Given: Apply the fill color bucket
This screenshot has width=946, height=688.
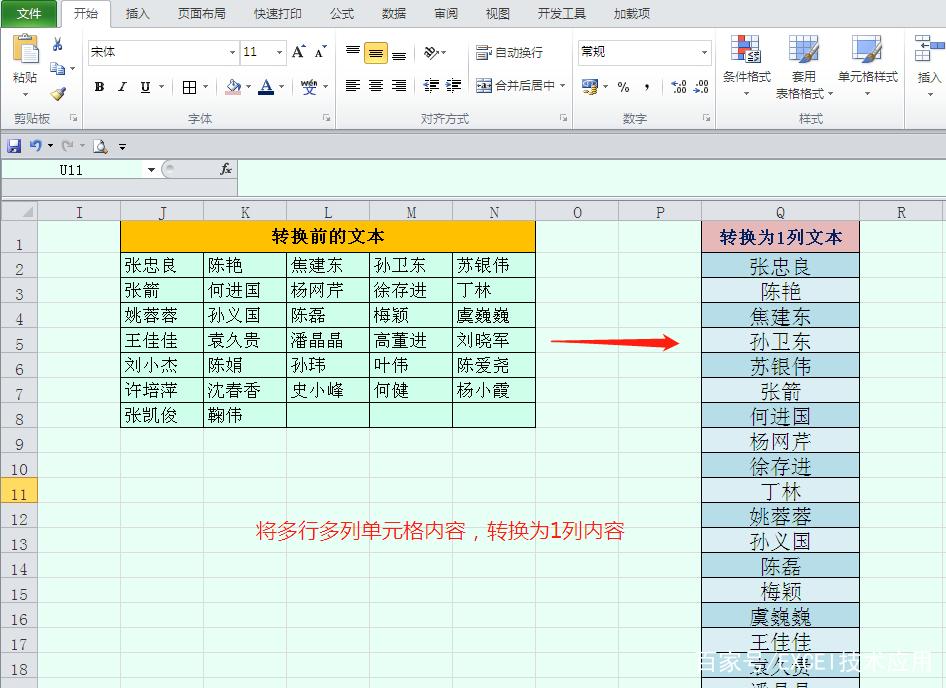Looking at the screenshot, I should 233,87.
